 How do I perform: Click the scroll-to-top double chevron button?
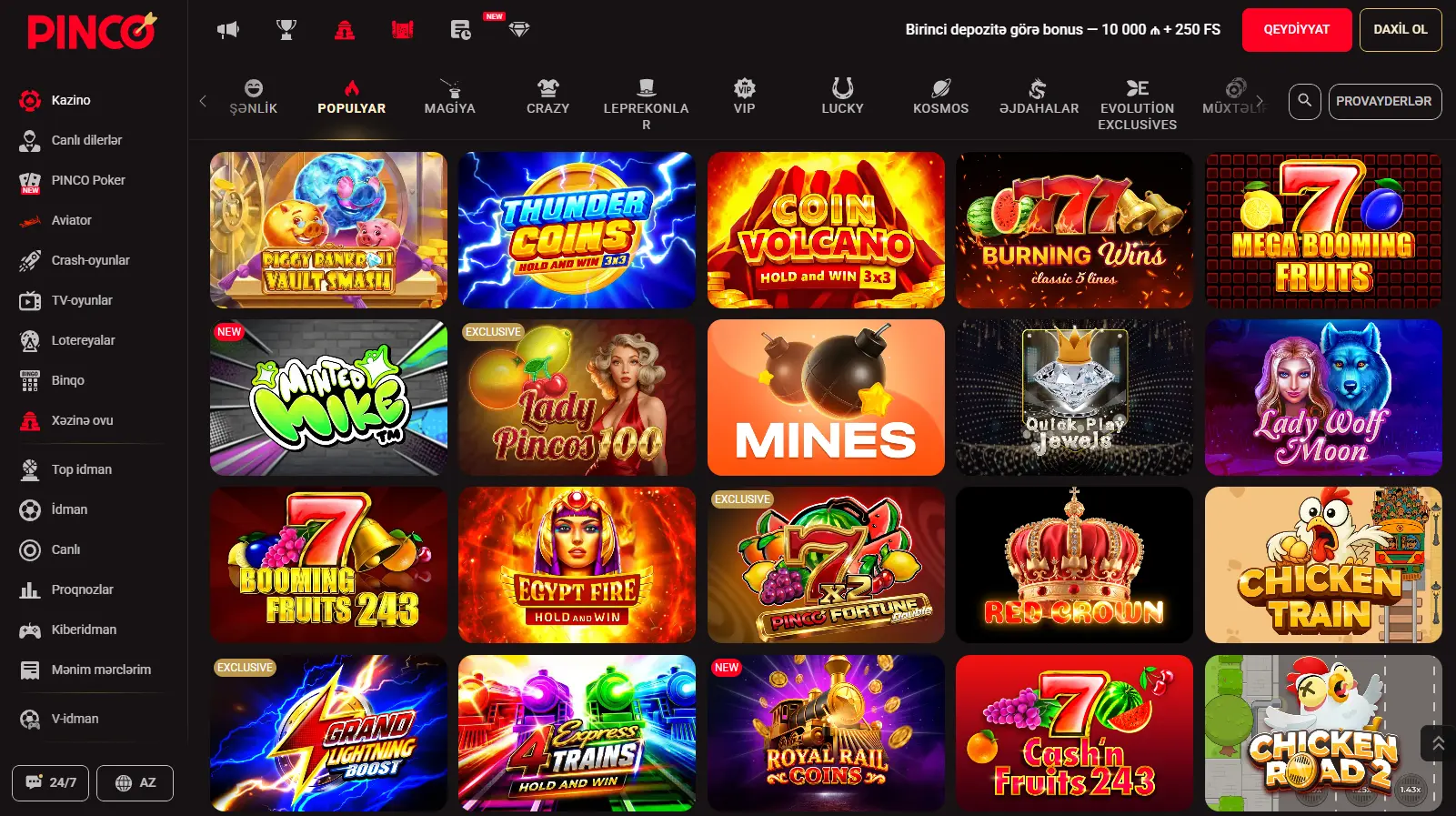click(1438, 743)
